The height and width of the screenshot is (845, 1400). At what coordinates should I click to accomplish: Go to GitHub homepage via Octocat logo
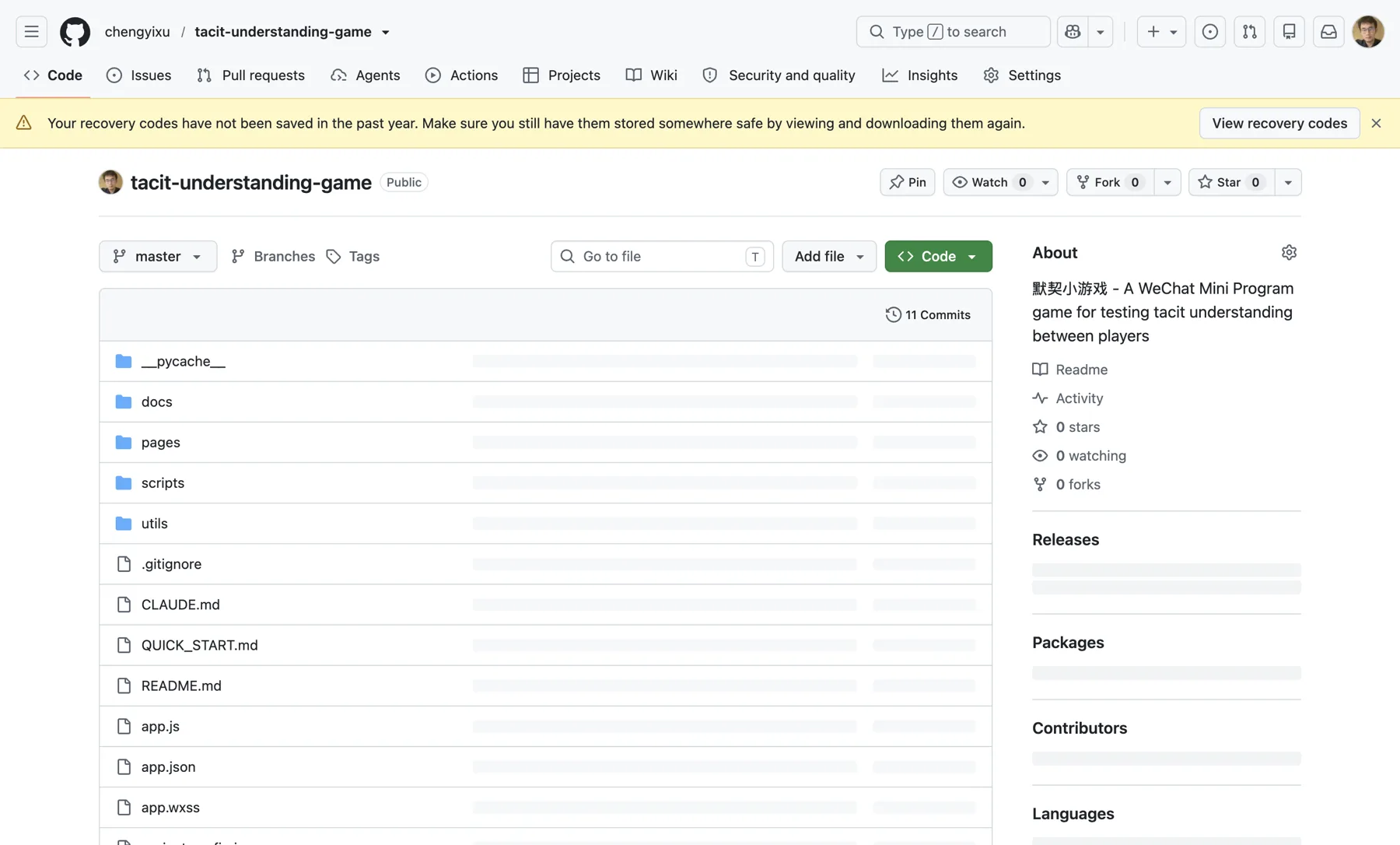tap(75, 32)
